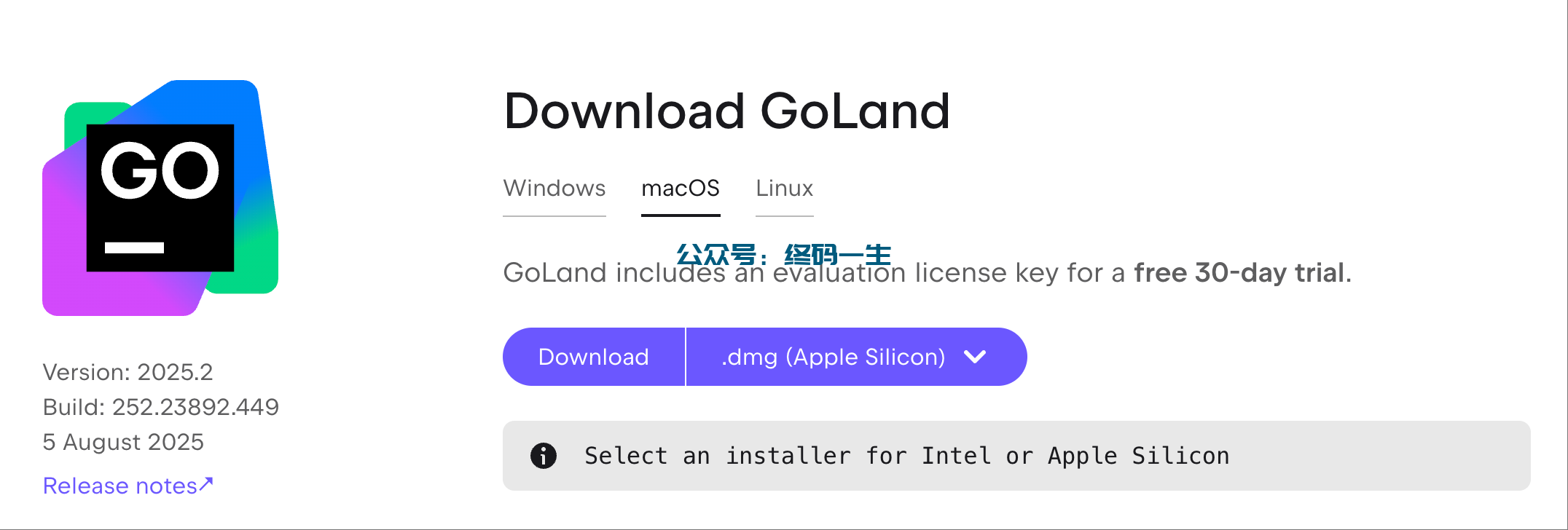1568x530 pixels.
Task: Click the 5 August 2025 release date
Action: (124, 442)
